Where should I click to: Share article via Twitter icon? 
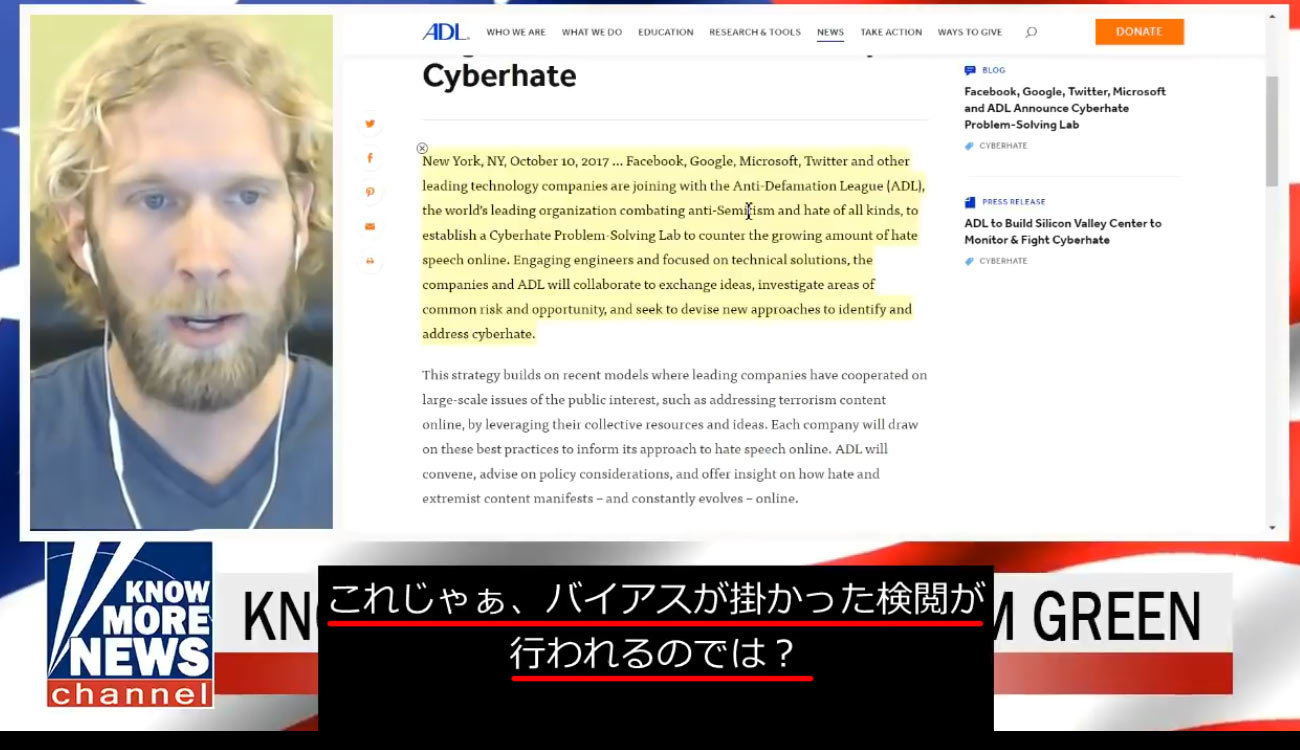coord(370,124)
